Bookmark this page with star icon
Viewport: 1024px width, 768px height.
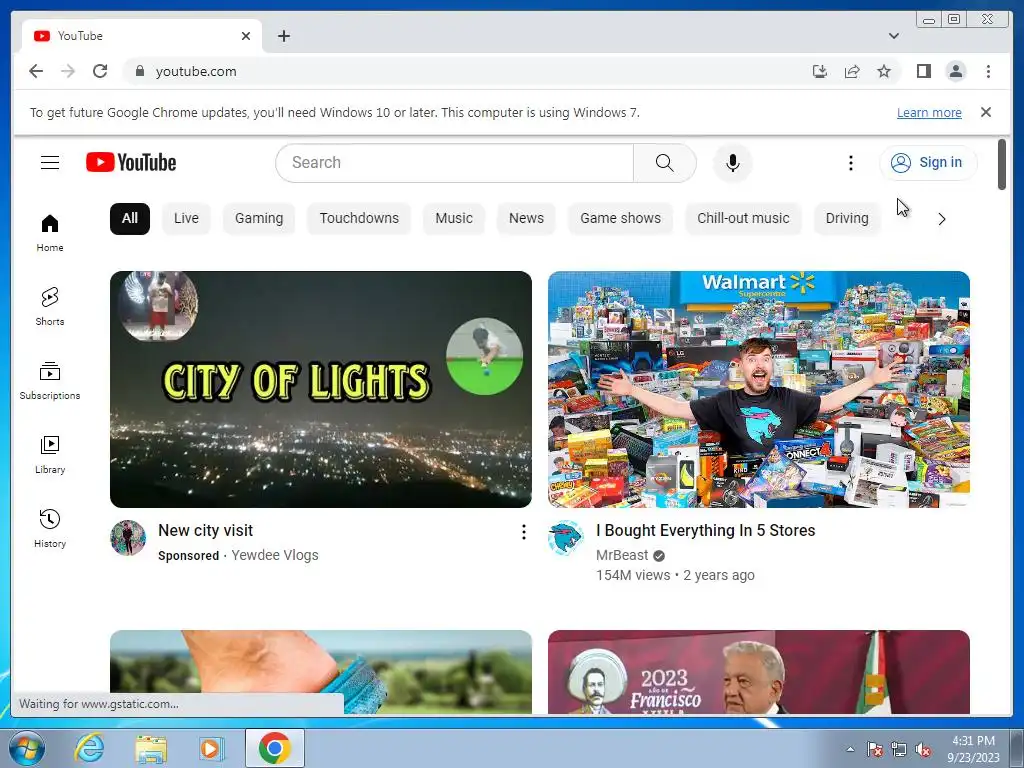pos(884,71)
